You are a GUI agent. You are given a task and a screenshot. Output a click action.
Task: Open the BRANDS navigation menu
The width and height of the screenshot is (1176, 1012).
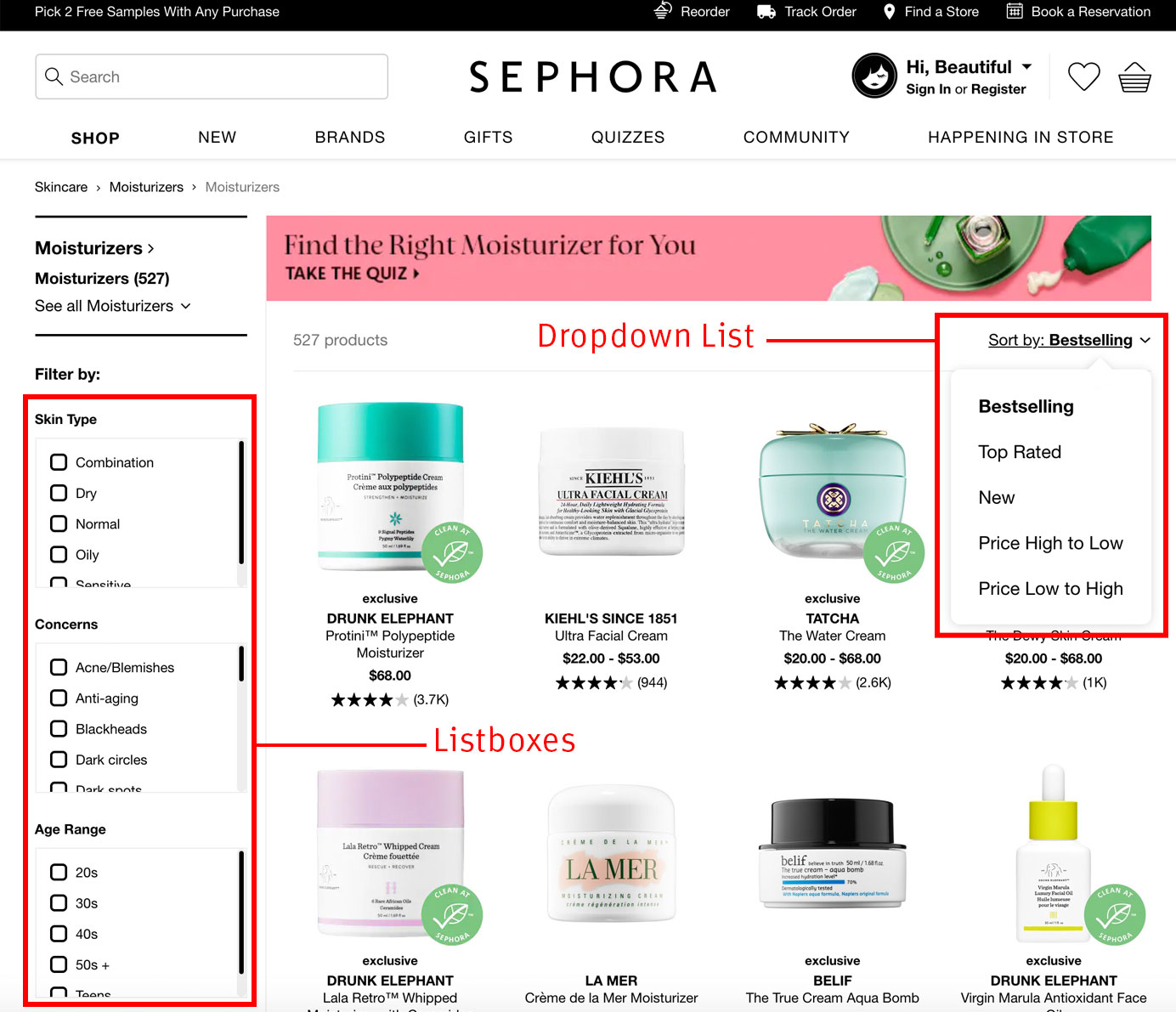350,137
